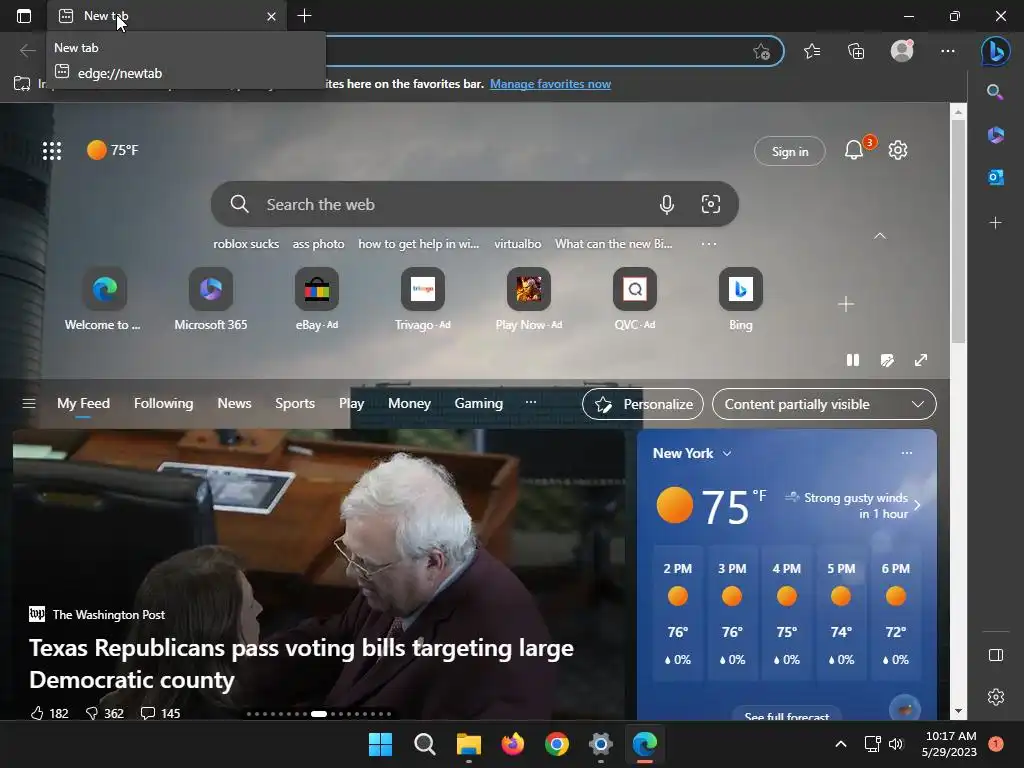
Task: Switch to the My Feed tab
Action: click(83, 404)
